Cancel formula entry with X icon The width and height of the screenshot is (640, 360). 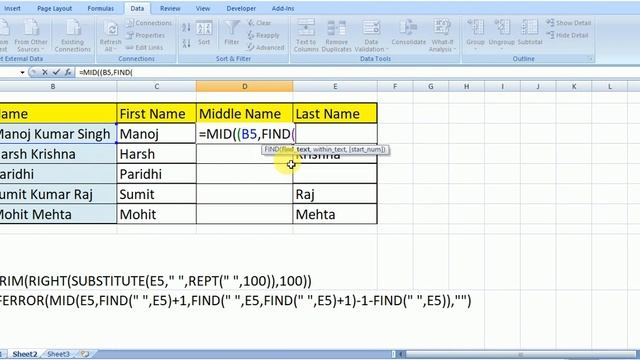coord(44,72)
